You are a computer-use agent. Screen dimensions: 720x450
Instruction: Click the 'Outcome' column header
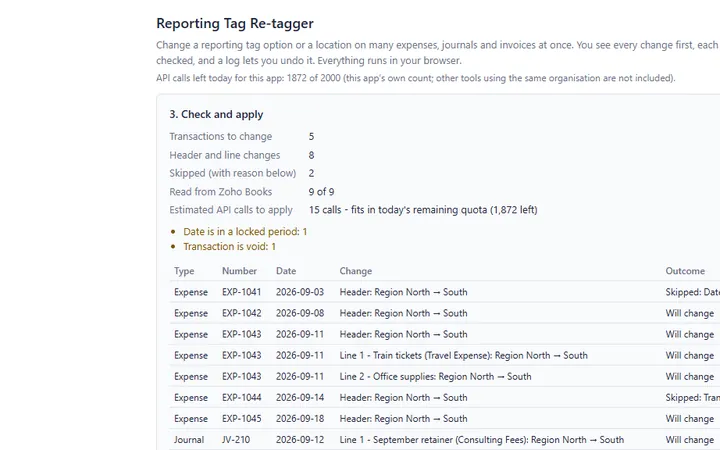685,271
